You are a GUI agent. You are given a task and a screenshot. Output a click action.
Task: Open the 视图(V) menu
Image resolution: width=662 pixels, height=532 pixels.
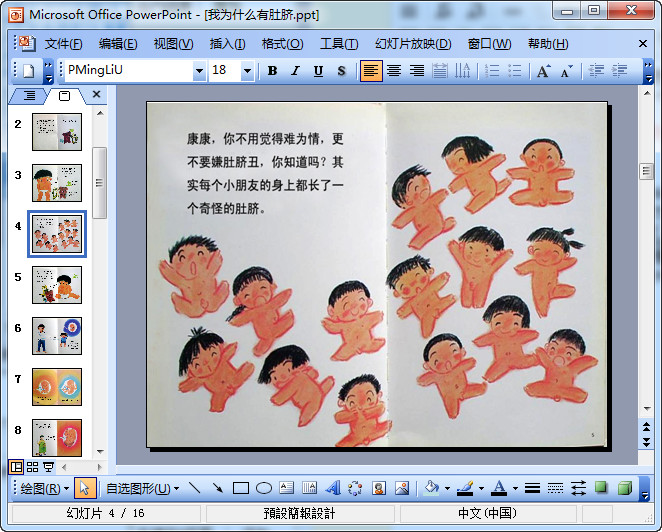[x=173, y=44]
